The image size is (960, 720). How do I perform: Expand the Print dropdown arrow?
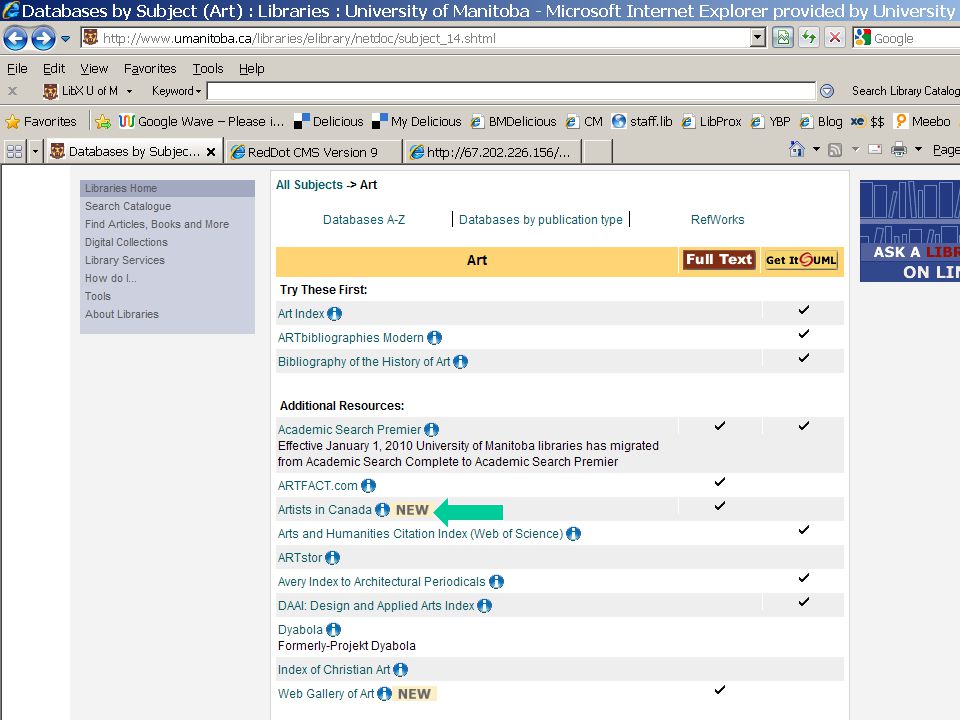918,149
